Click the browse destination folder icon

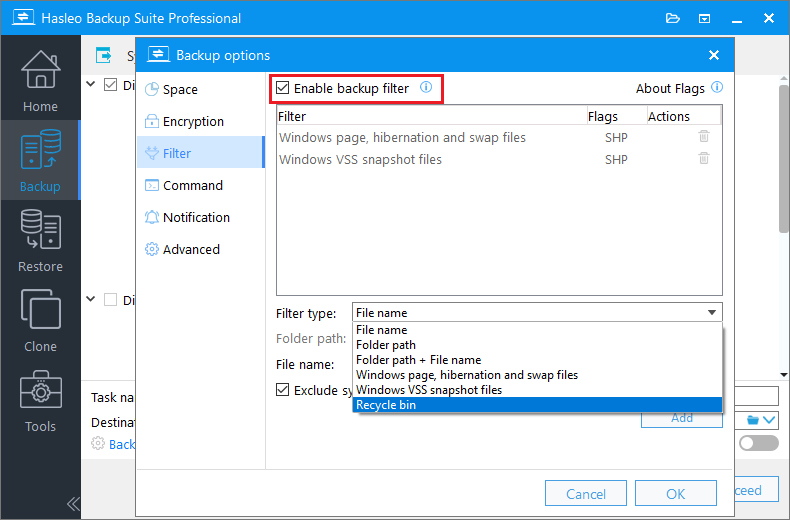(753, 420)
